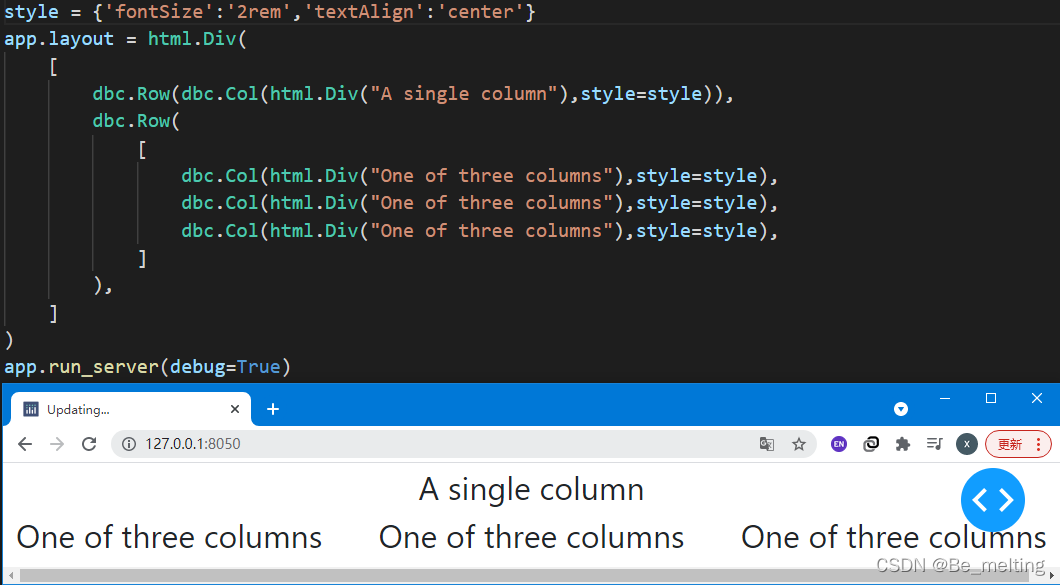Click the 'app.layout = html.Div(' code line
1060x585 pixels.
tap(126, 39)
